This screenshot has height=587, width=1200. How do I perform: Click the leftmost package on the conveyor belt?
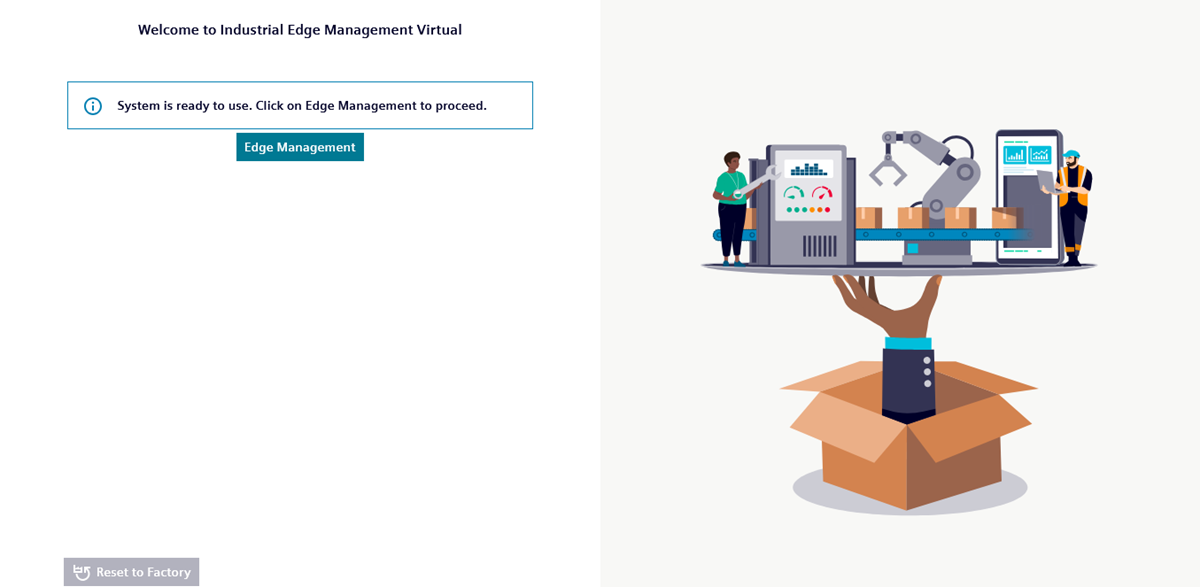(x=868, y=217)
